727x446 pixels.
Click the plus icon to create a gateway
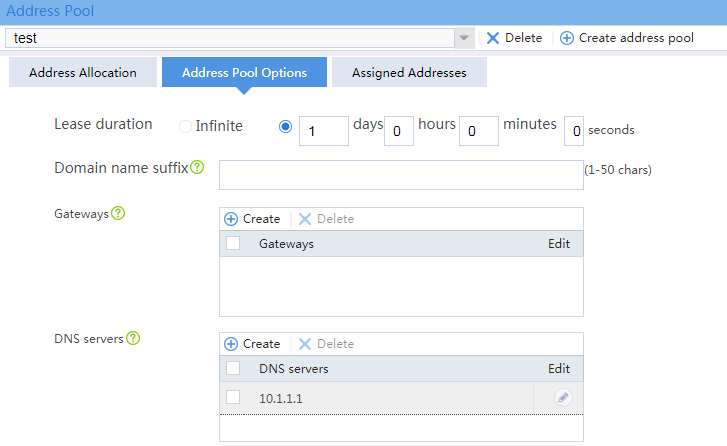(x=231, y=219)
